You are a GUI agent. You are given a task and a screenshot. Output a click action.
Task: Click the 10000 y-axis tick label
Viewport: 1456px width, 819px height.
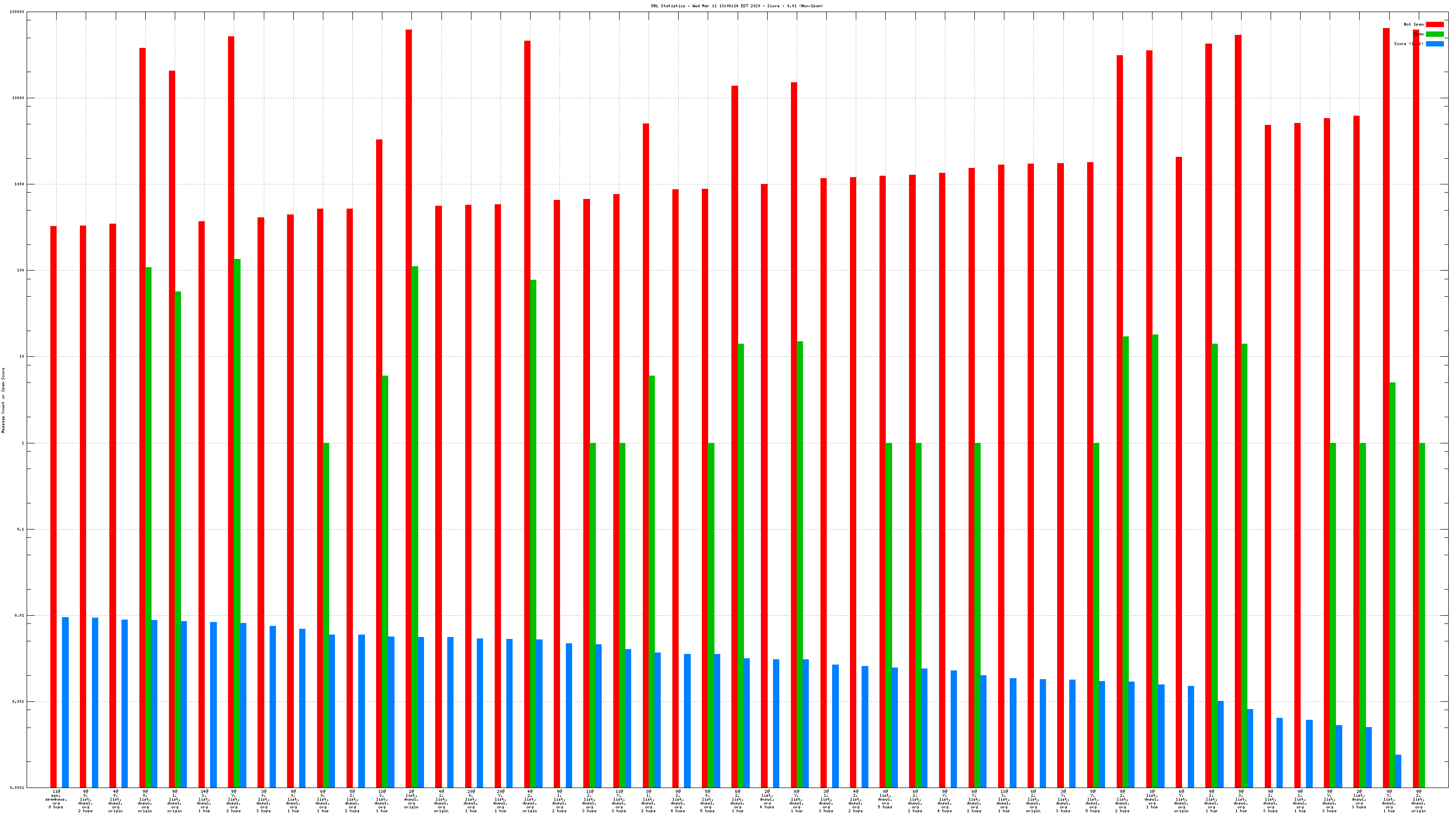(x=18, y=98)
